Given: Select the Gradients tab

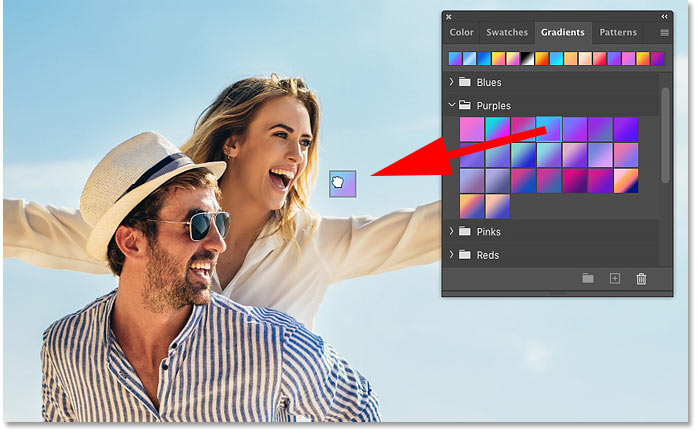Looking at the screenshot, I should tap(563, 32).
